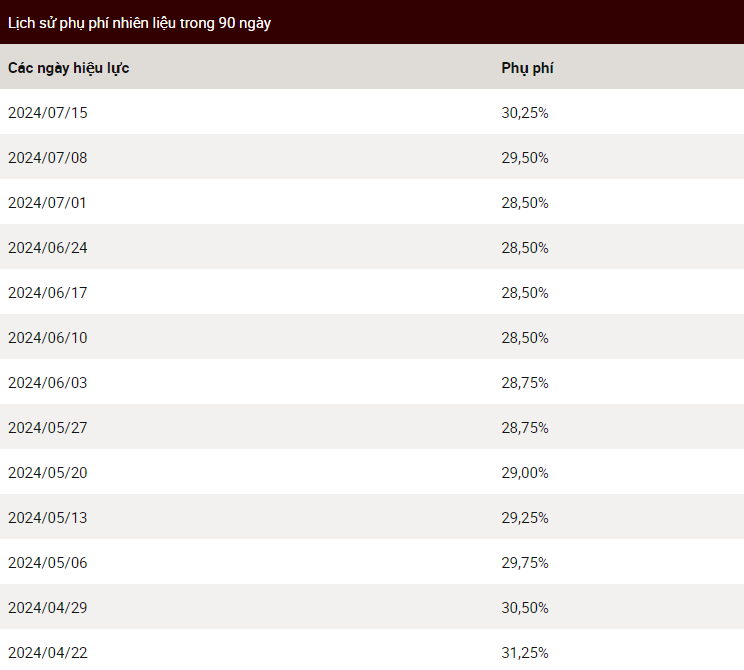Screen dimensions: 744x670
Task: Select the 2024/05/20 date cell
Action: (x=47, y=474)
